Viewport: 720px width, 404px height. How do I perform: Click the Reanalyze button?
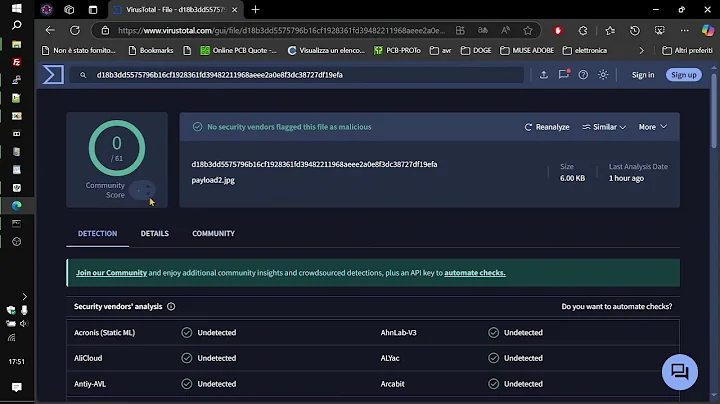(x=547, y=127)
